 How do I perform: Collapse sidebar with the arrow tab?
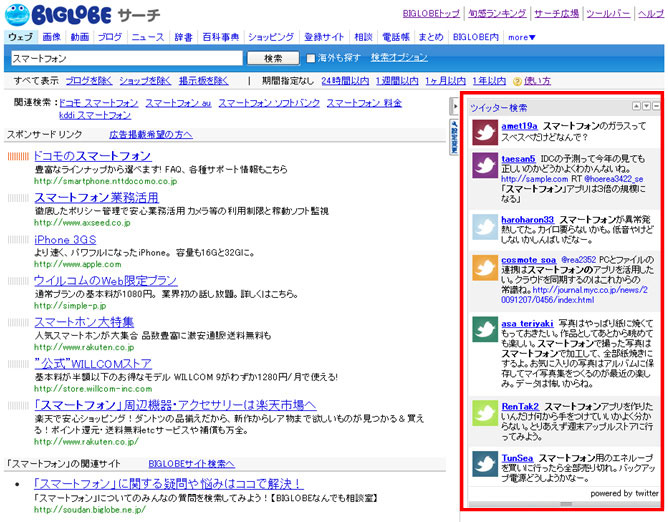pos(454,106)
